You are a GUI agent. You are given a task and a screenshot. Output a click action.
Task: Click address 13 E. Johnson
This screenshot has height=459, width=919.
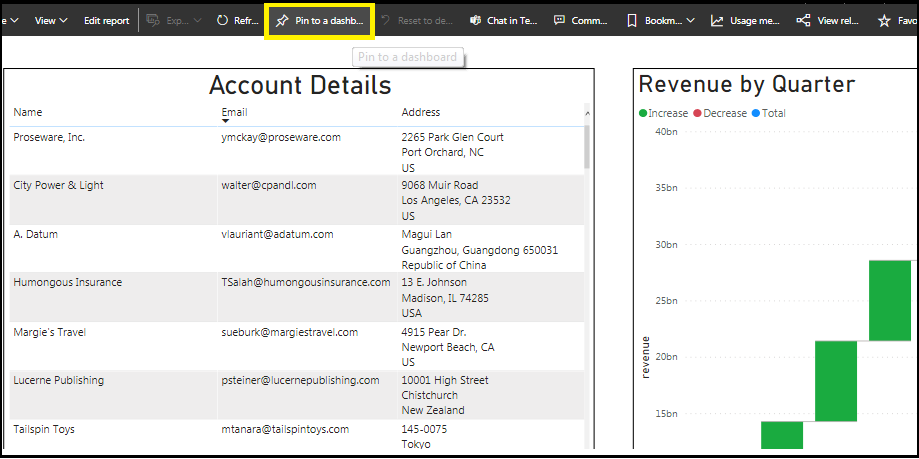434,283
